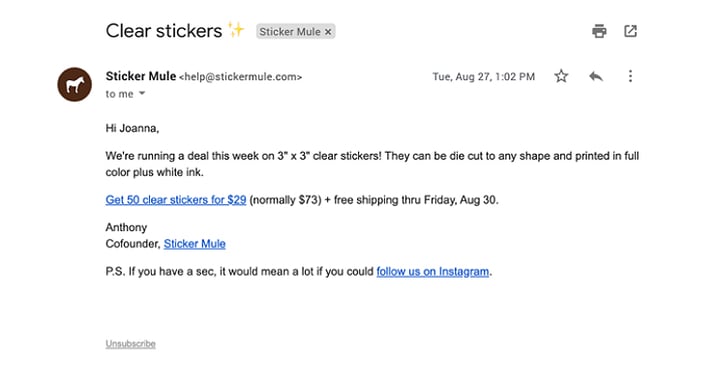Click the bold sender name Sticker Mule
The width and height of the screenshot is (716, 387).
[x=141, y=76]
